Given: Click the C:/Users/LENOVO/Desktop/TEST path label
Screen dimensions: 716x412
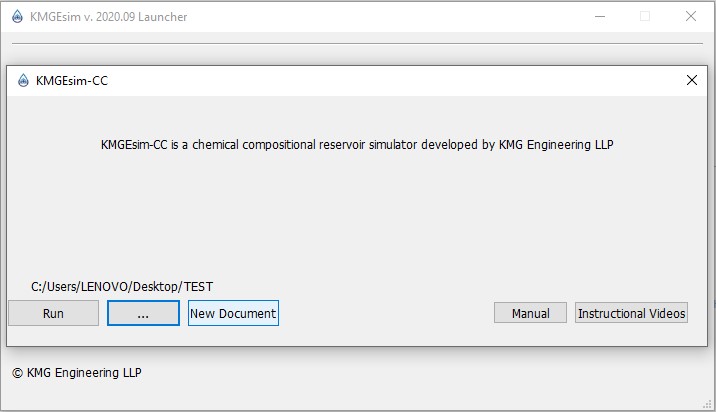Looking at the screenshot, I should pyautogui.click(x=122, y=287).
